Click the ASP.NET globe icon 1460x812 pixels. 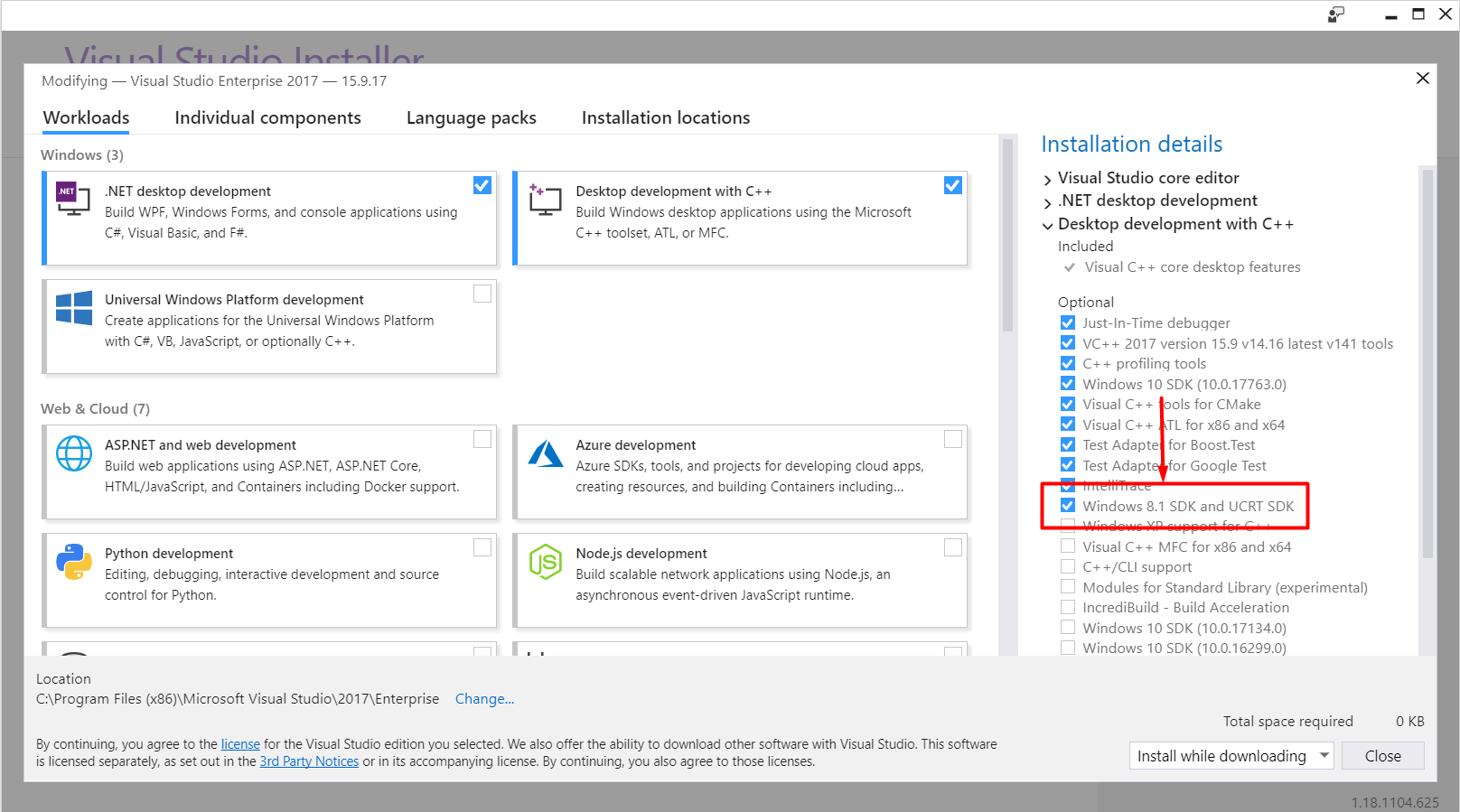click(73, 453)
